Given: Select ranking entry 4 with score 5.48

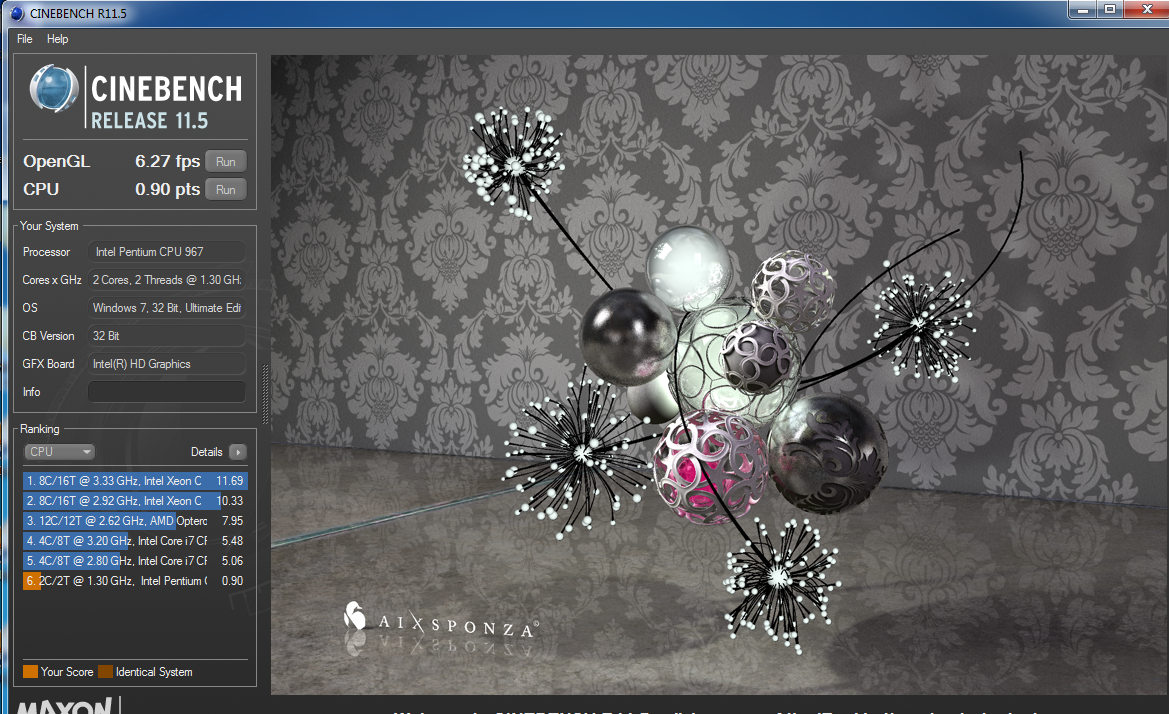Looking at the screenshot, I should click(x=135, y=541).
